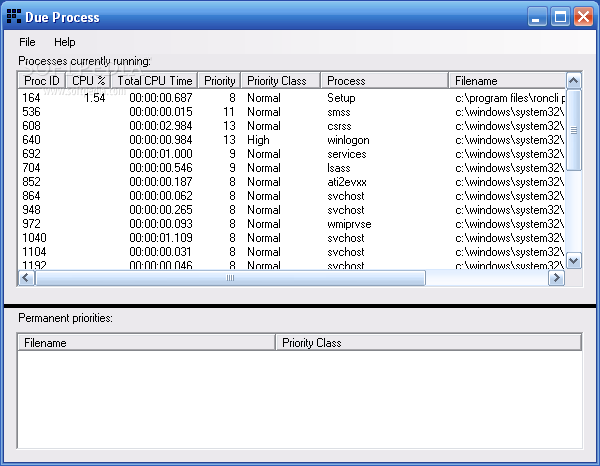
Task: Click Filename header in Permanent priorities list
Action: [147, 342]
